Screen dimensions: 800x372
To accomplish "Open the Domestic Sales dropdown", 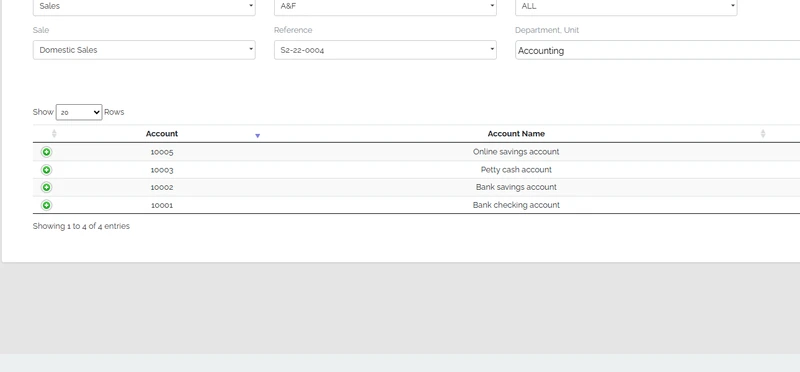I will [x=144, y=50].
